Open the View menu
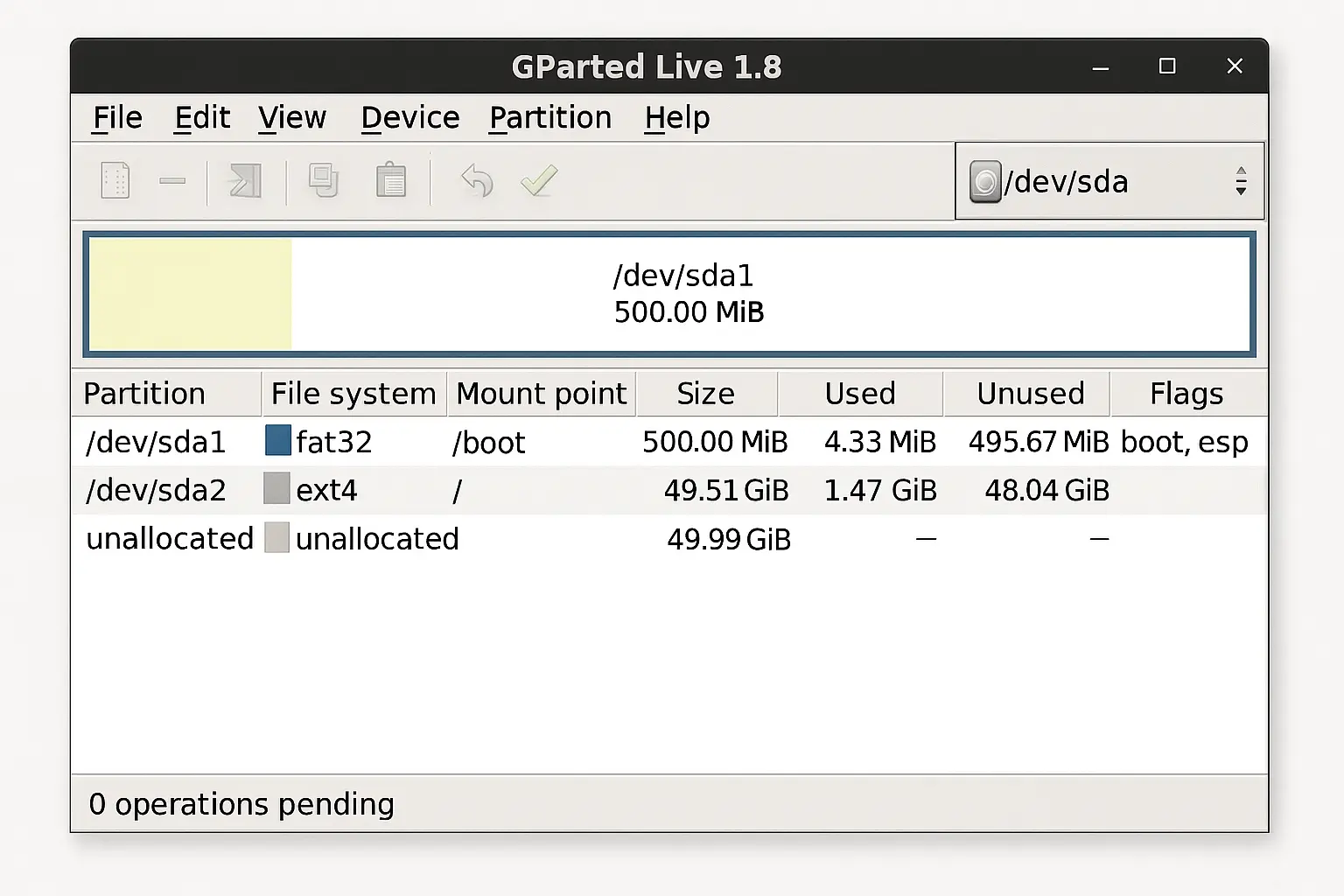Image resolution: width=1344 pixels, height=896 pixels. click(292, 117)
